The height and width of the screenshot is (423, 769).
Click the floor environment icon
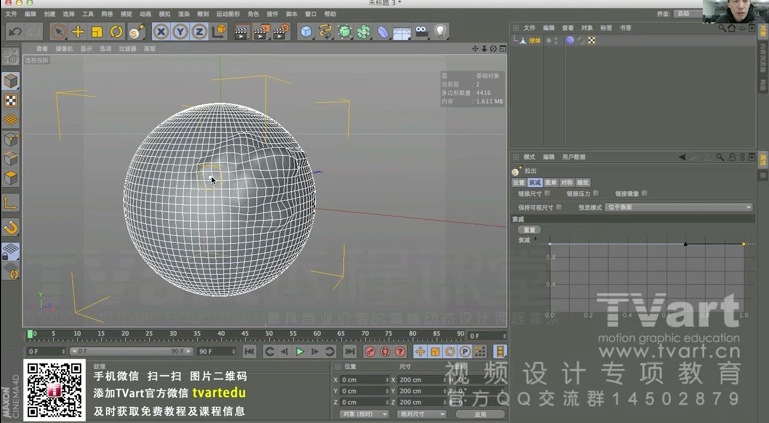[x=402, y=33]
